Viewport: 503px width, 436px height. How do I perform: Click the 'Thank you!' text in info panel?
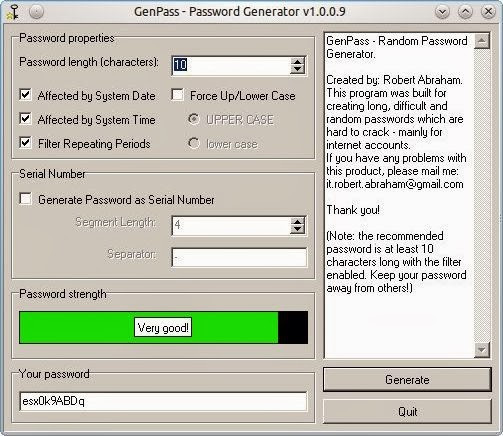coord(353,210)
